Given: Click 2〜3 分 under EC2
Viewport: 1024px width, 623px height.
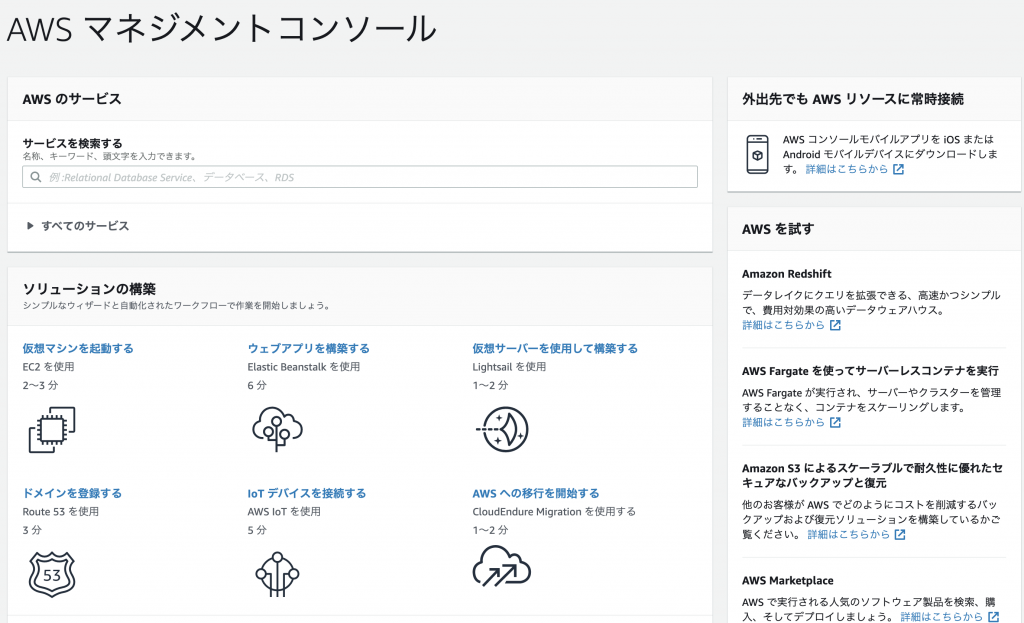Looking at the screenshot, I should pos(40,385).
